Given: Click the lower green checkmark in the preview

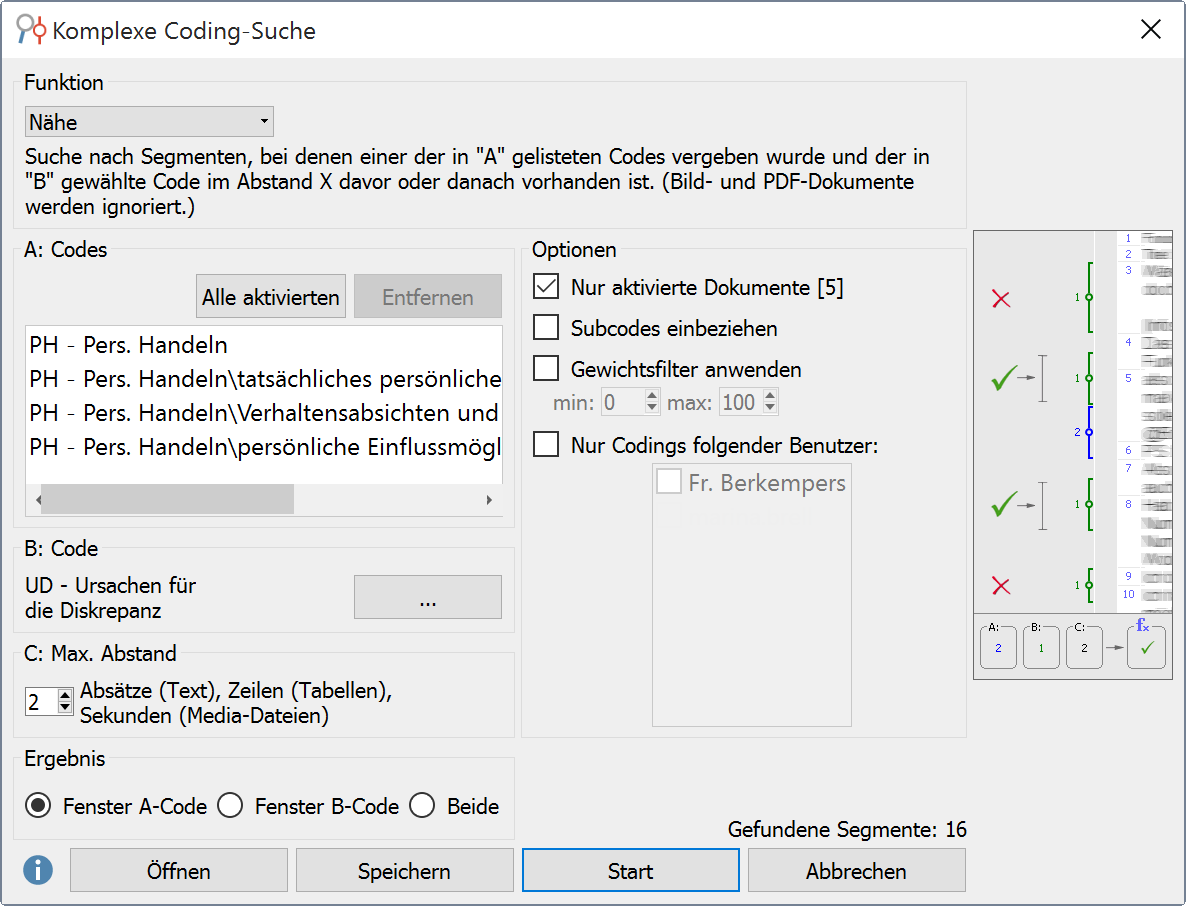Looking at the screenshot, I should coord(1003,504).
